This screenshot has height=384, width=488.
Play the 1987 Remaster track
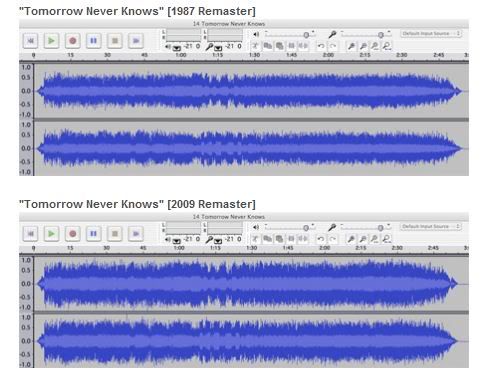(51, 41)
